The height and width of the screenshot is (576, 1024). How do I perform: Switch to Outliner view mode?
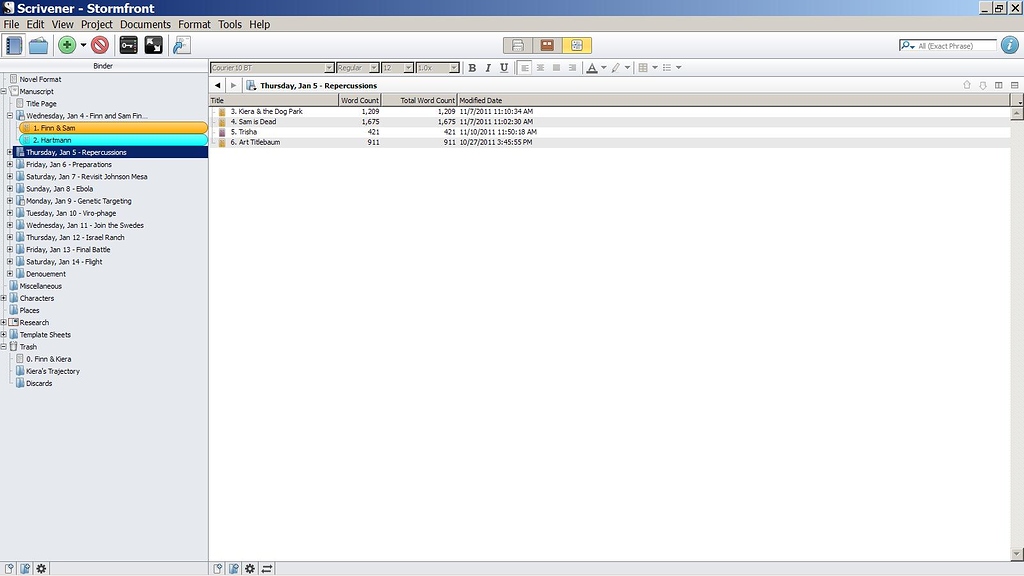click(x=577, y=45)
